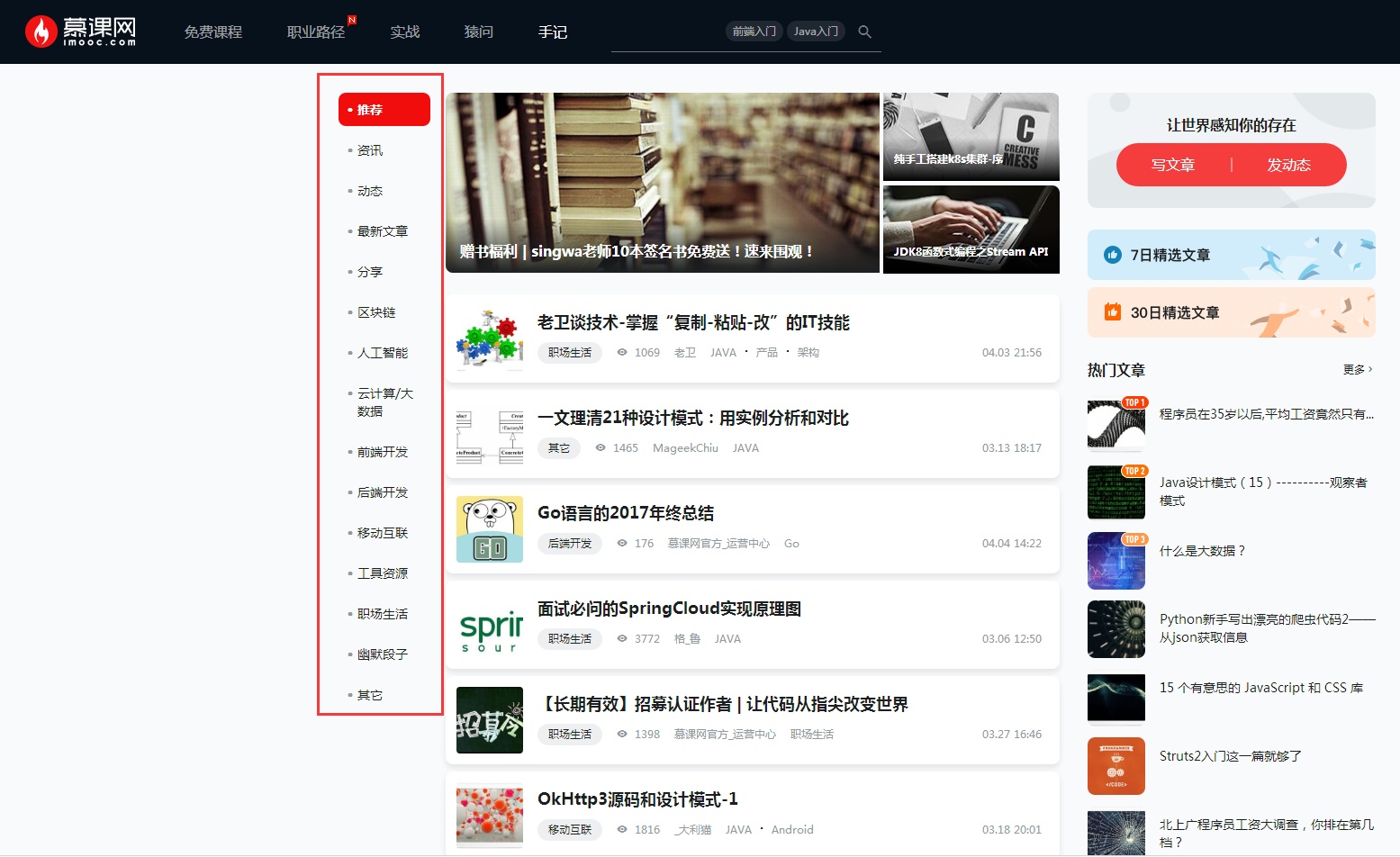
Task: Open 猿问 from the top navigation bar
Action: point(478,32)
